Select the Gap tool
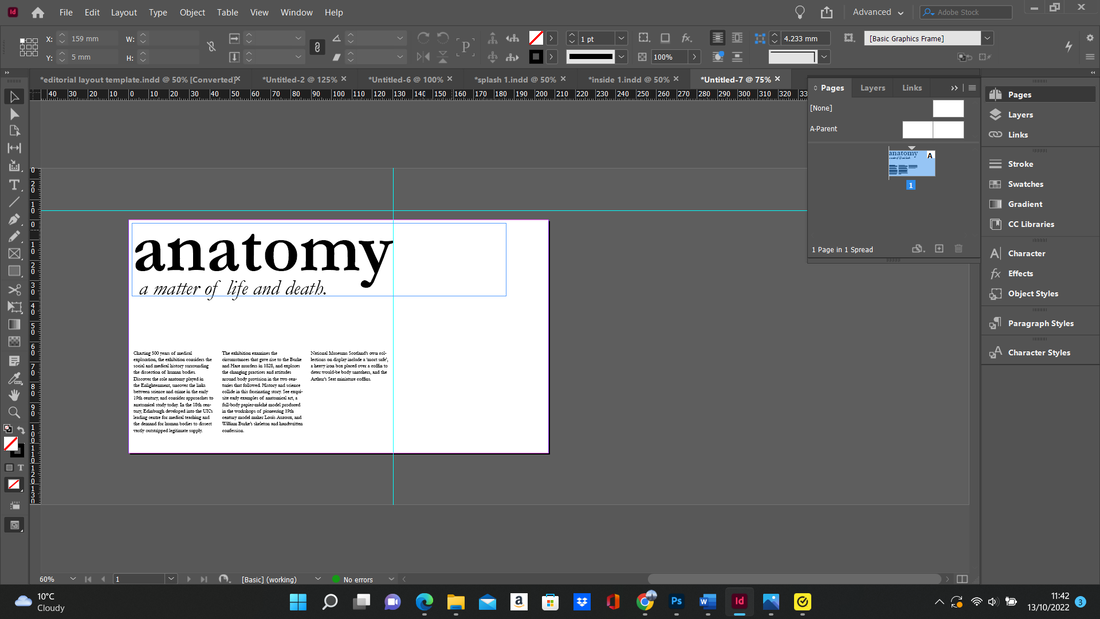This screenshot has height=619, width=1100. (14, 148)
